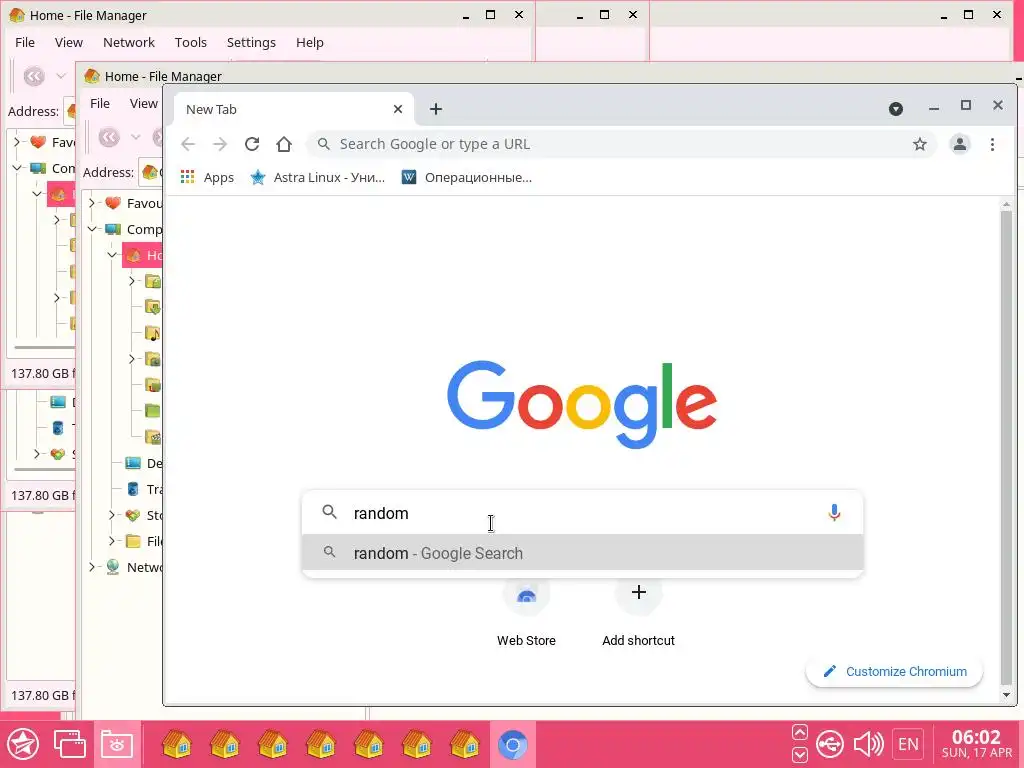Expand the Favou tree node
Image resolution: width=1024 pixels, height=768 pixels.
click(x=92, y=203)
